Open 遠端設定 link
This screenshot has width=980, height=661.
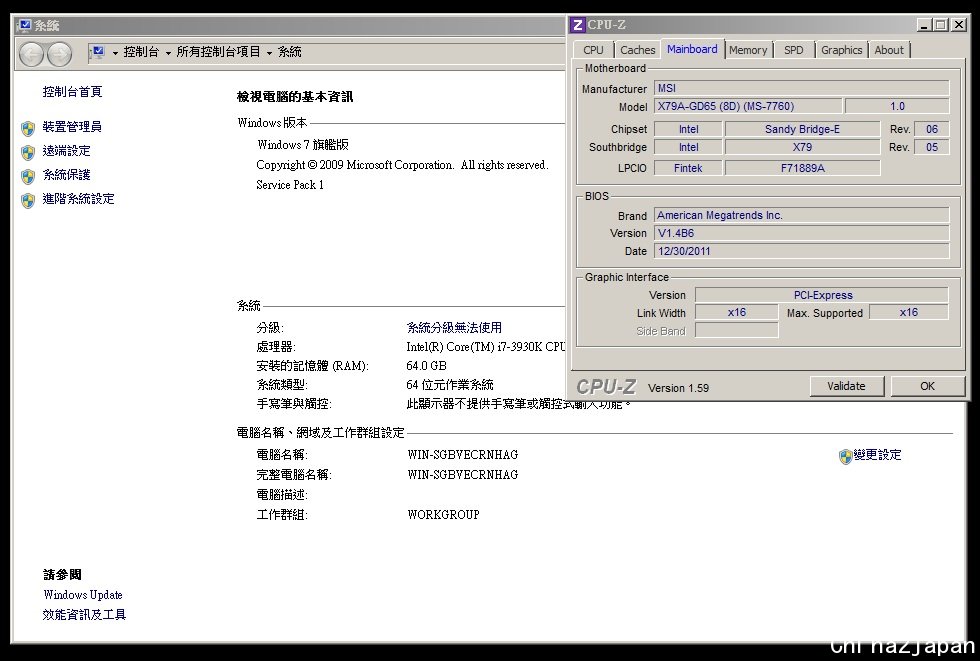tap(66, 151)
